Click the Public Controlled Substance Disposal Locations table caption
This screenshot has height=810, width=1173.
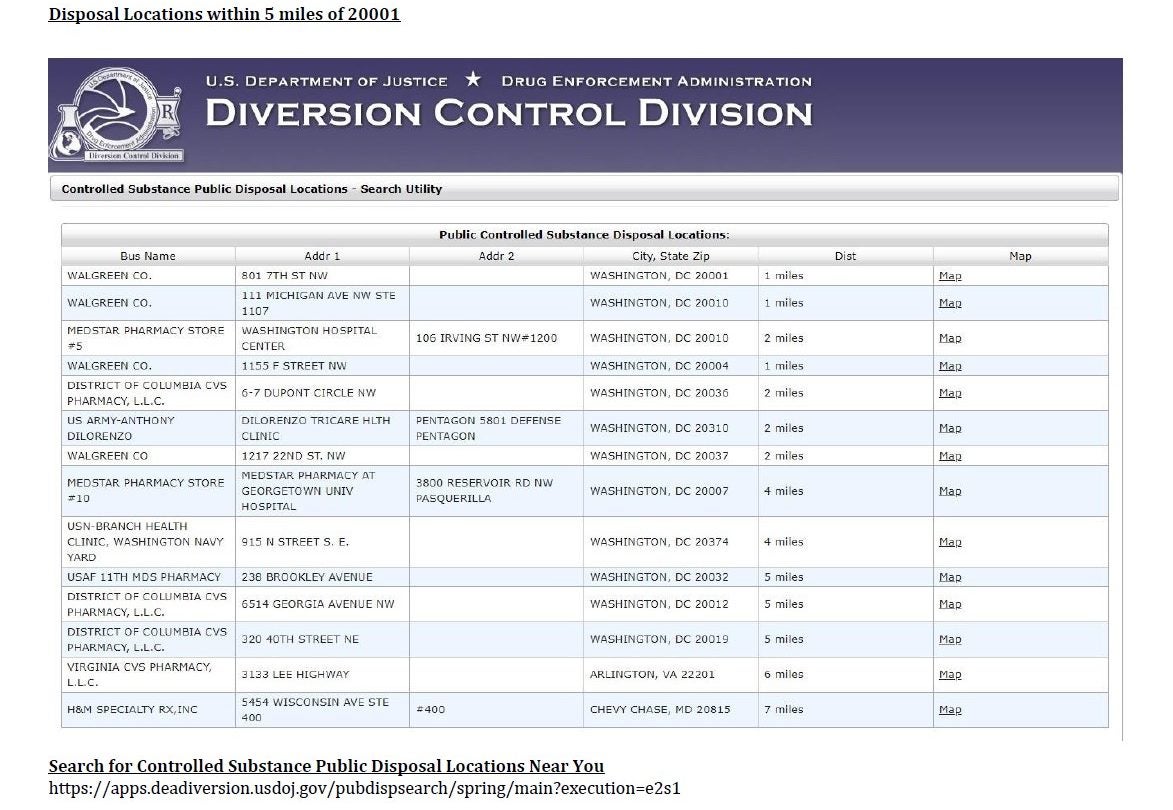coord(584,235)
